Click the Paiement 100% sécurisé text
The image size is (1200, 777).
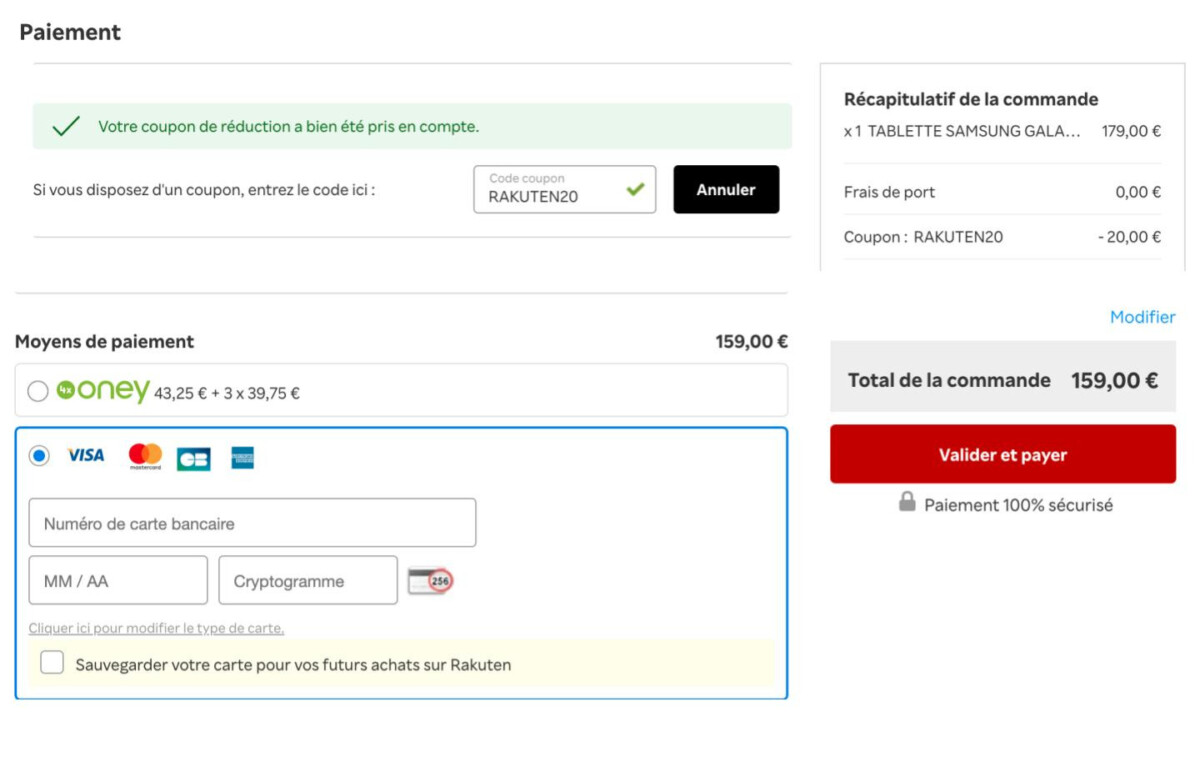pos(1018,505)
